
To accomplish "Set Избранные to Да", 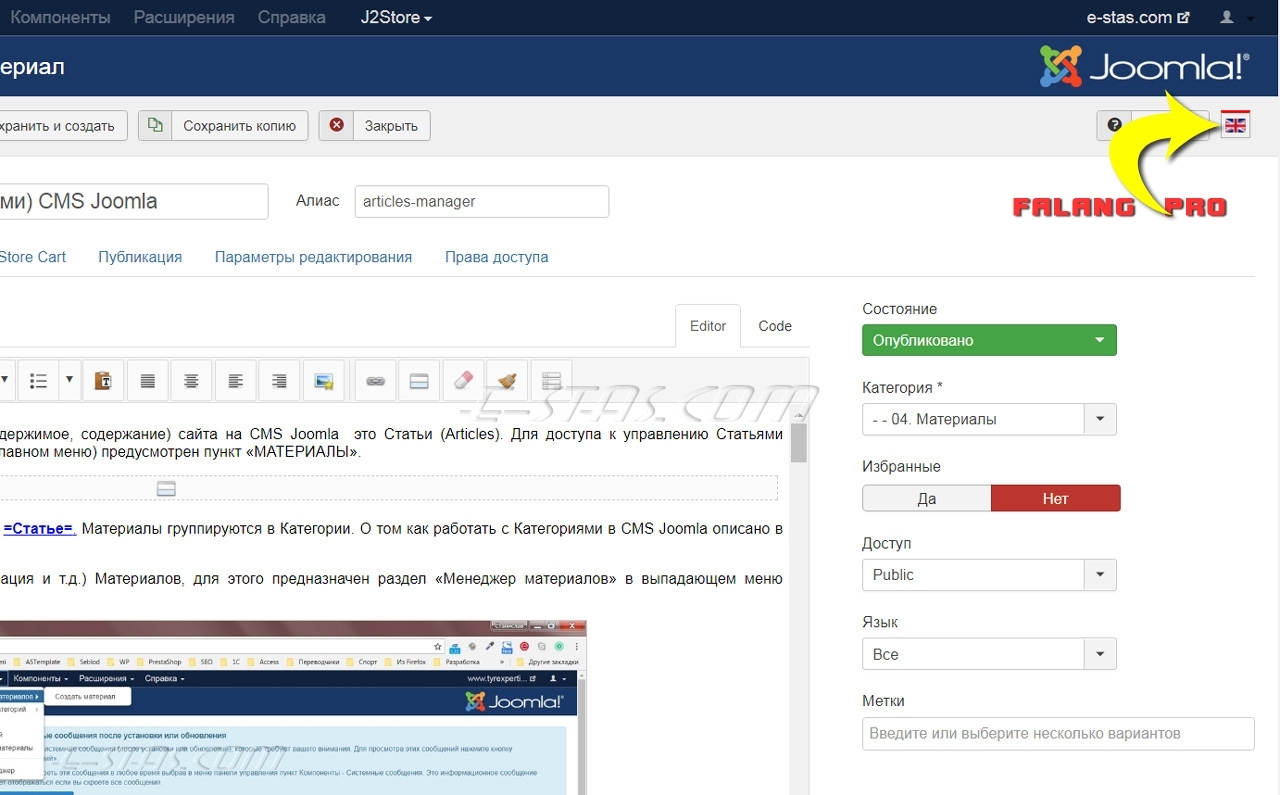I will coord(927,498).
